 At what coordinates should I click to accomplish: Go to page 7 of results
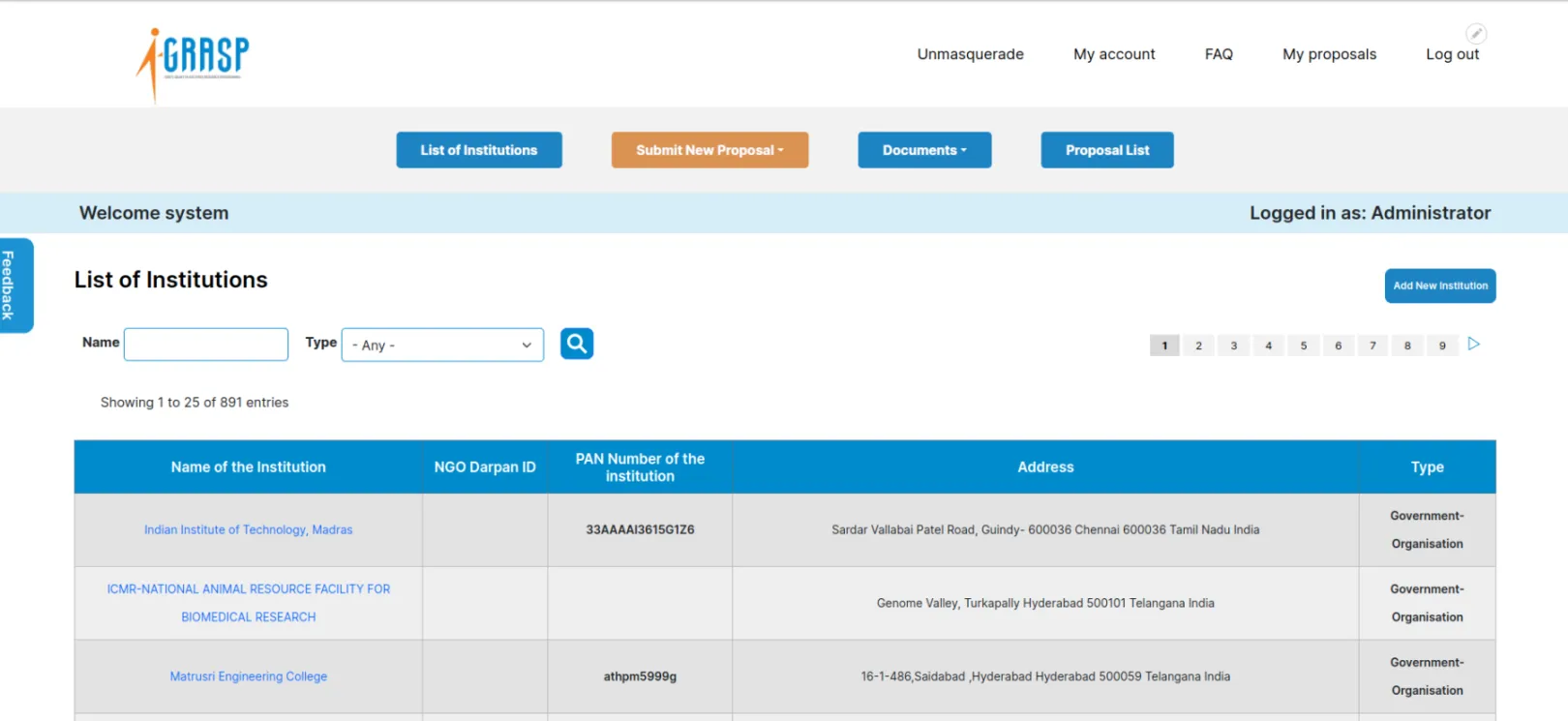(x=1372, y=345)
